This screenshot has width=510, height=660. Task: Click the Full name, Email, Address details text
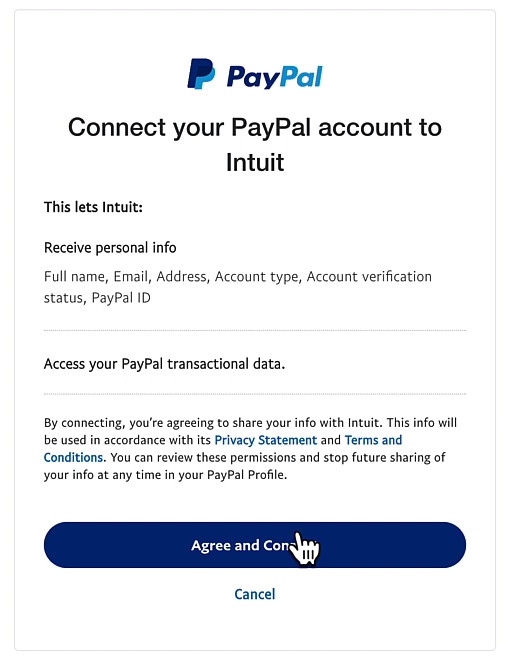(238, 287)
